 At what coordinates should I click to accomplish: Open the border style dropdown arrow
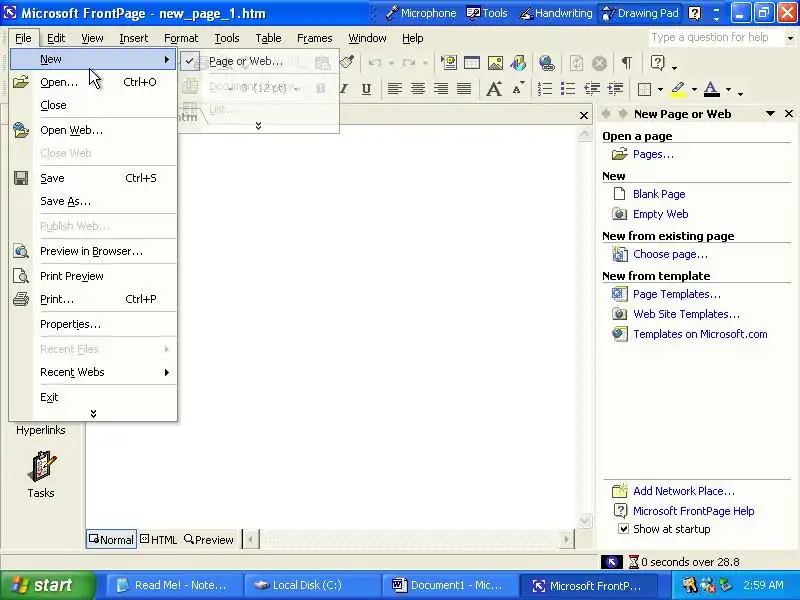pos(660,90)
